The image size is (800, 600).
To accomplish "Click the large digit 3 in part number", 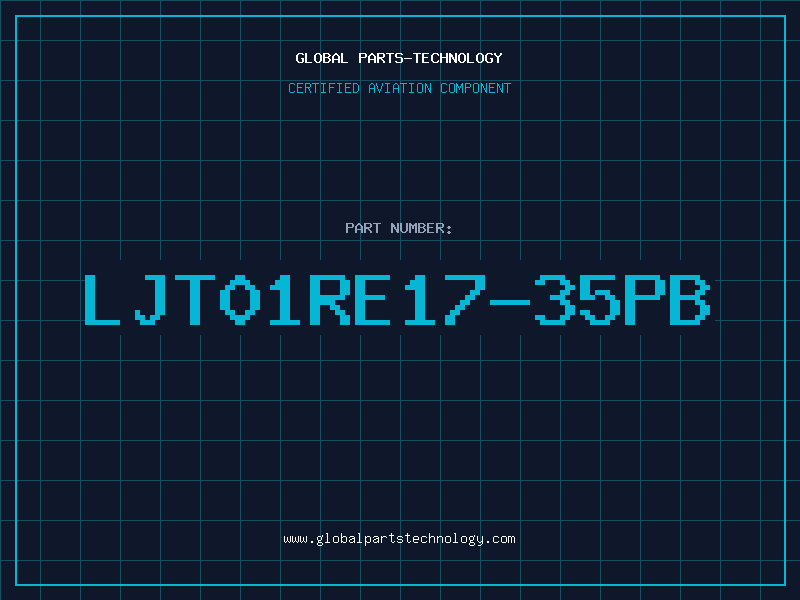I will [x=555, y=299].
